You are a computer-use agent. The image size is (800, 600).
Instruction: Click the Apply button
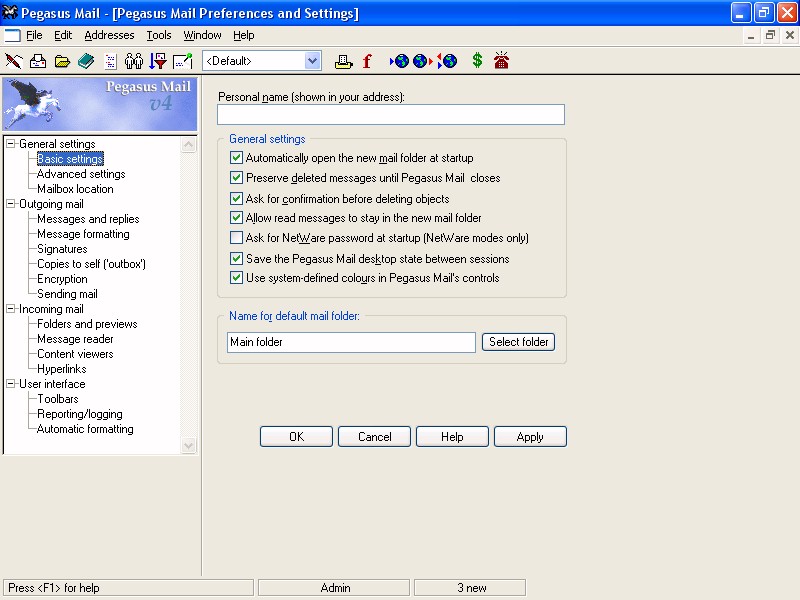tap(530, 437)
